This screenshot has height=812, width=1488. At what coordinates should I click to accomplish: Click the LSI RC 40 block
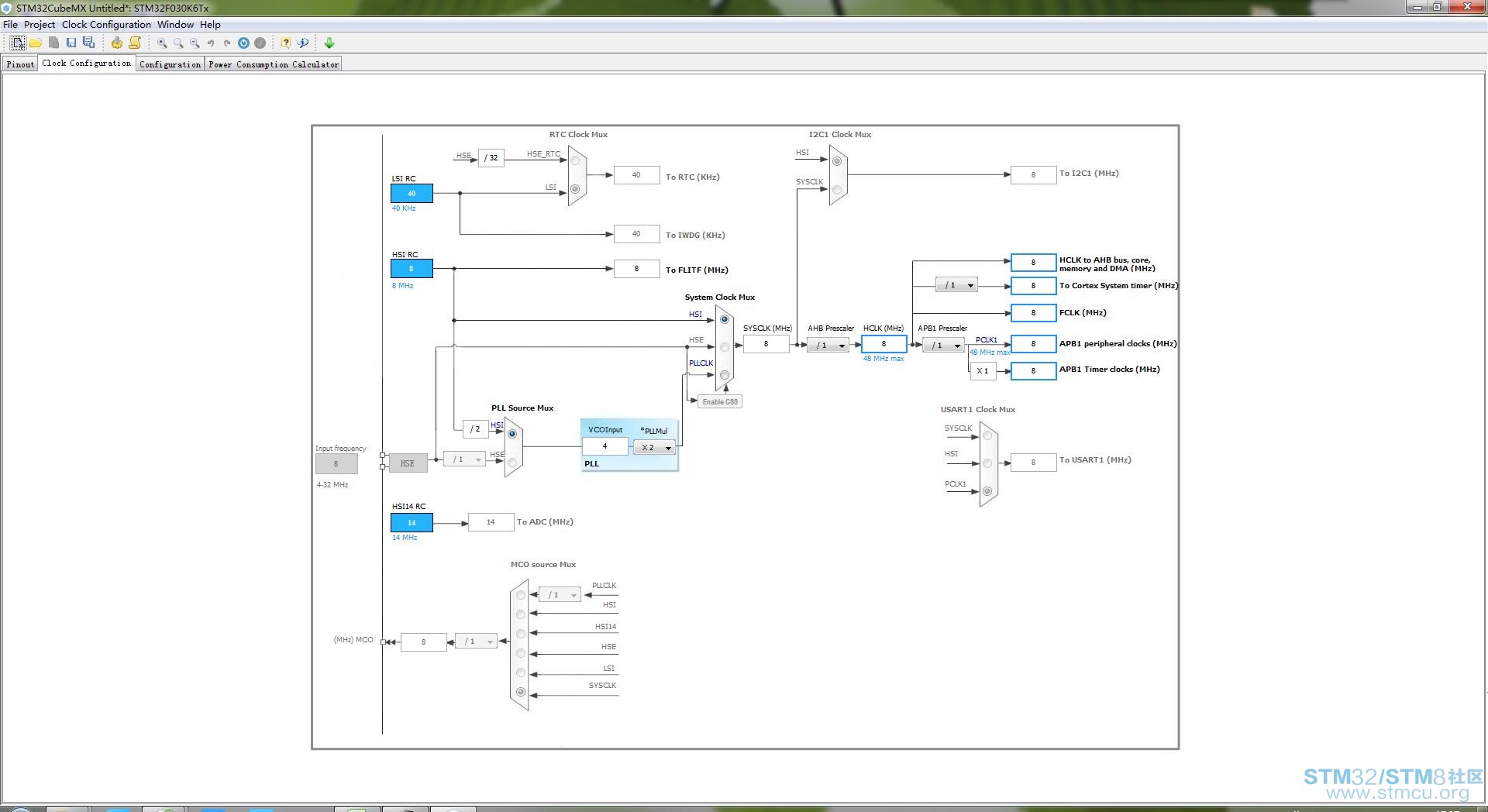click(412, 194)
